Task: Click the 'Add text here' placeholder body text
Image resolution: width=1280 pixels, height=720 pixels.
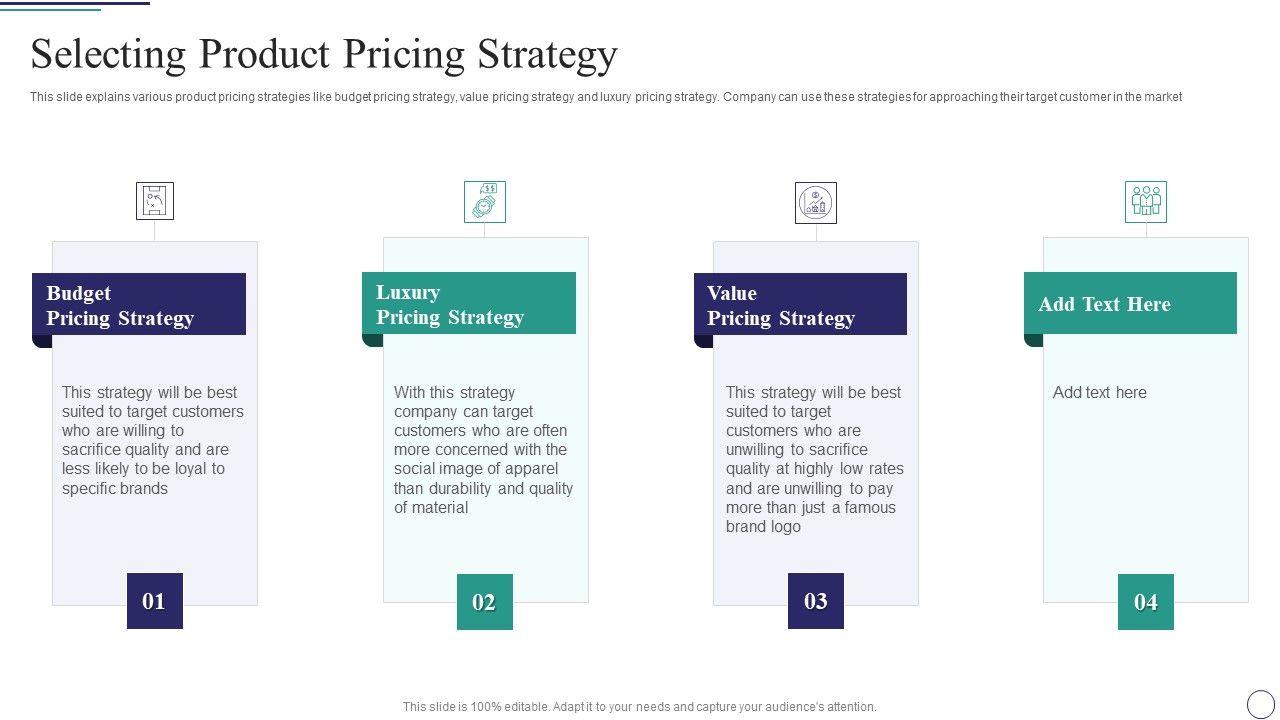Action: coord(1100,393)
